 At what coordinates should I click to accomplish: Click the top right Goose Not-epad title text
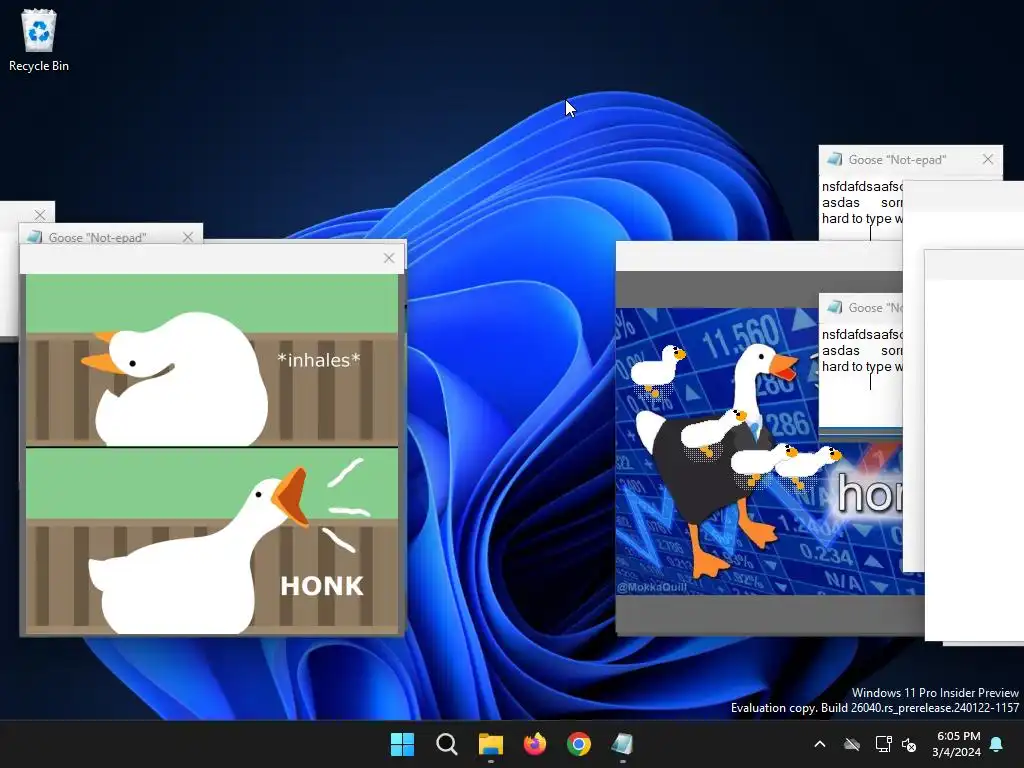click(x=897, y=160)
